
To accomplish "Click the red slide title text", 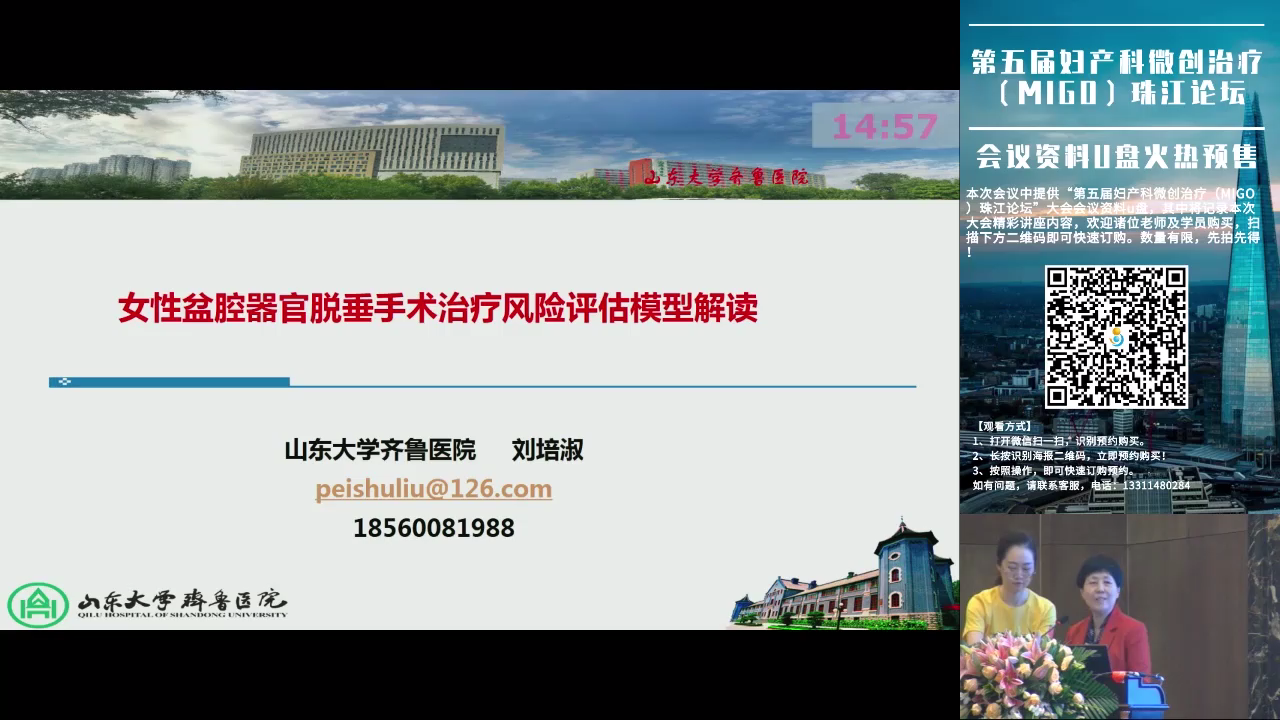I will pyautogui.click(x=438, y=308).
